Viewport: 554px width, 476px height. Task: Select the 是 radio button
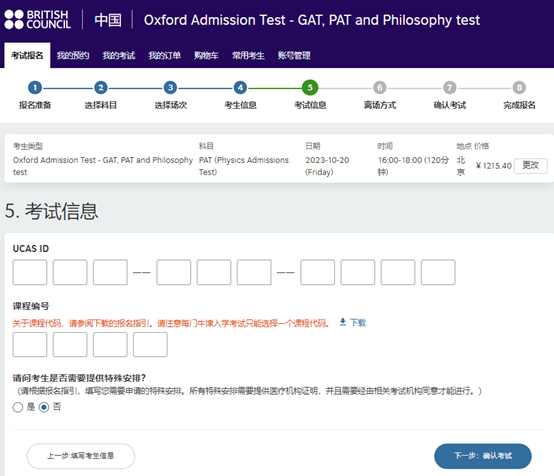(18, 407)
